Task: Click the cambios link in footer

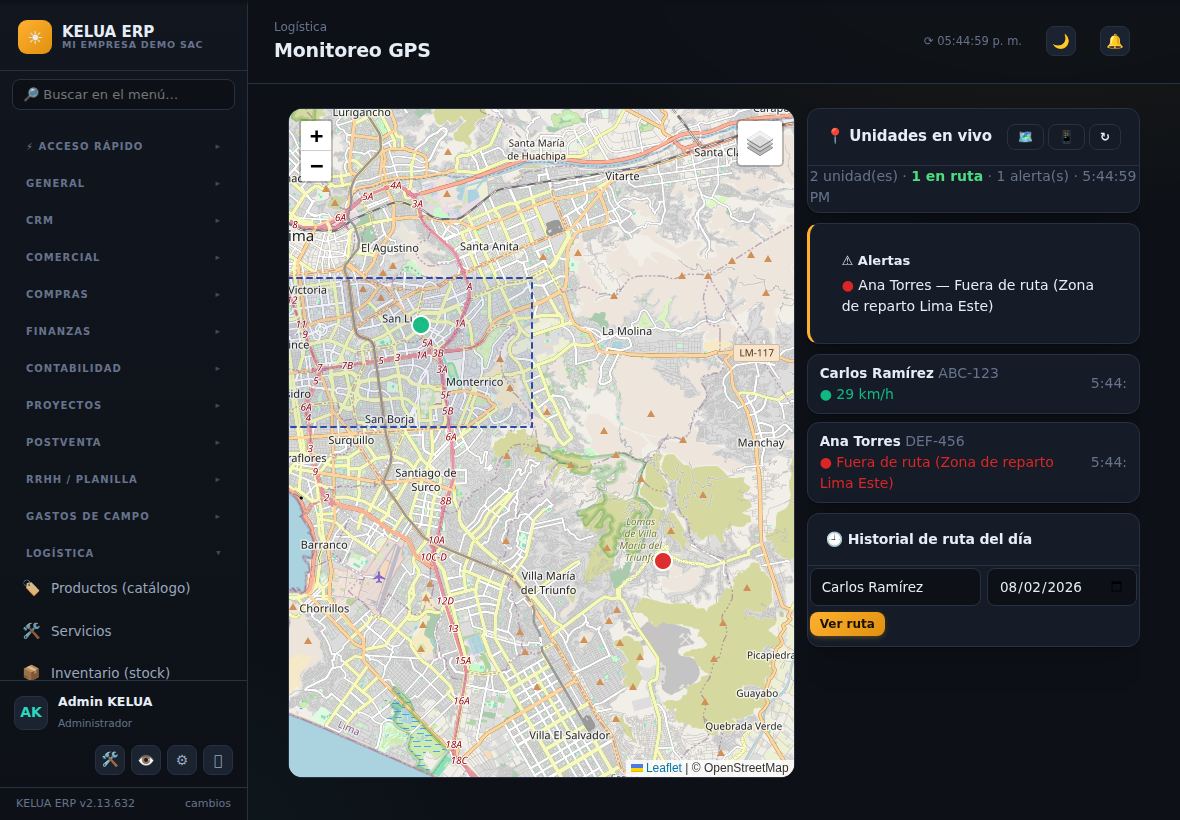Action: [x=208, y=803]
